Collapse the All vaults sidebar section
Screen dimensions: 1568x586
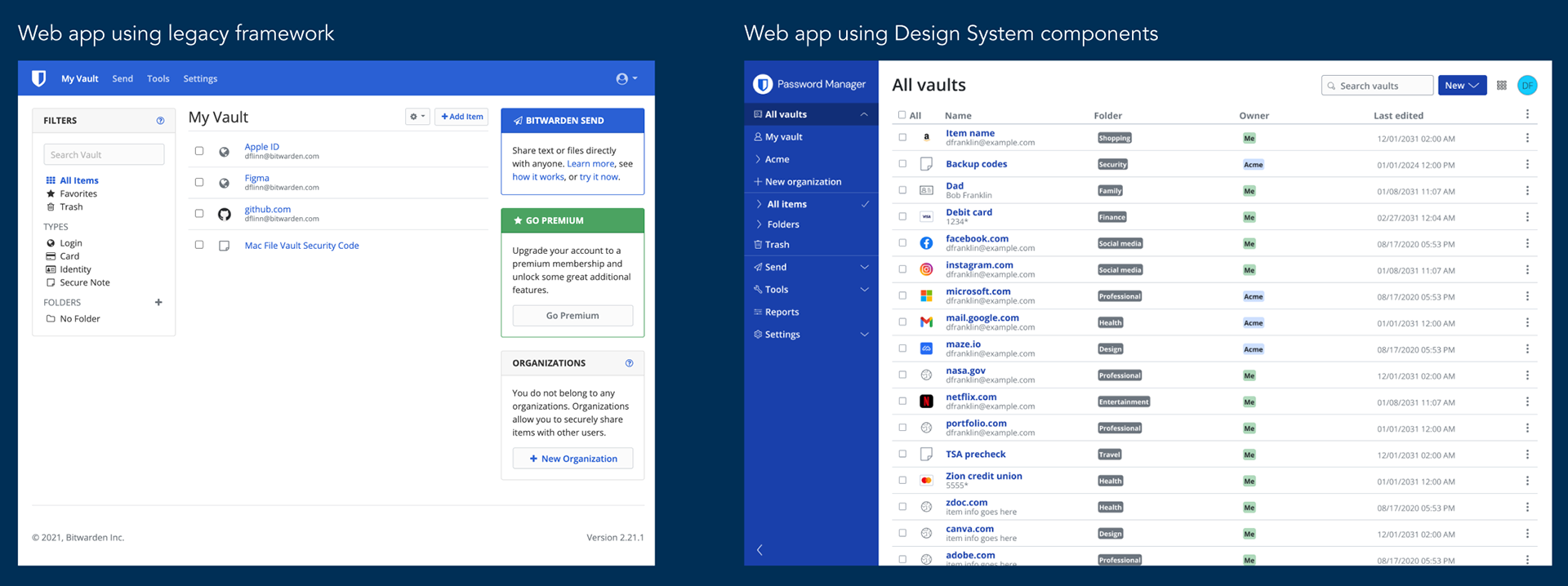[x=864, y=114]
